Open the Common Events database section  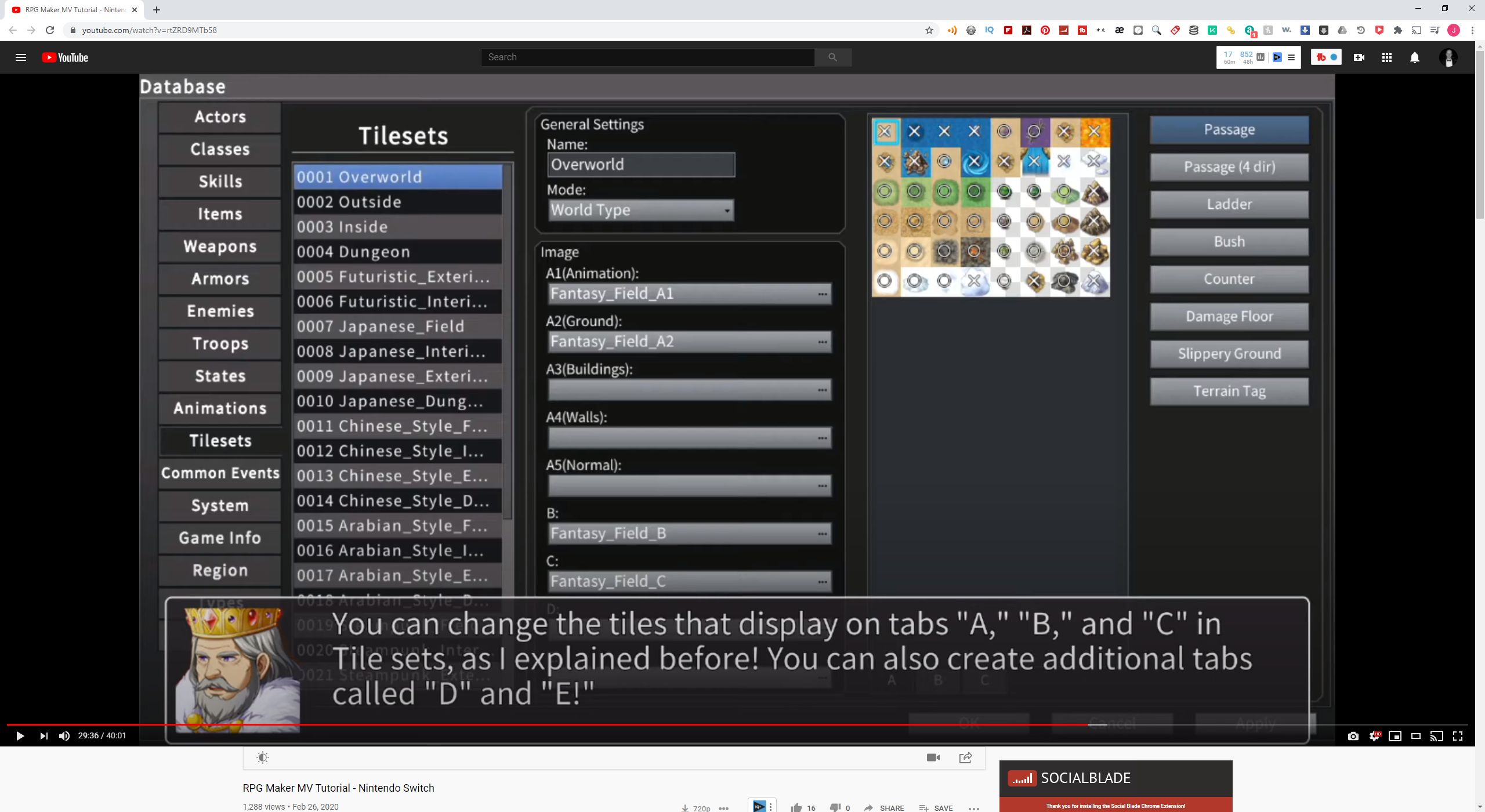[220, 473]
